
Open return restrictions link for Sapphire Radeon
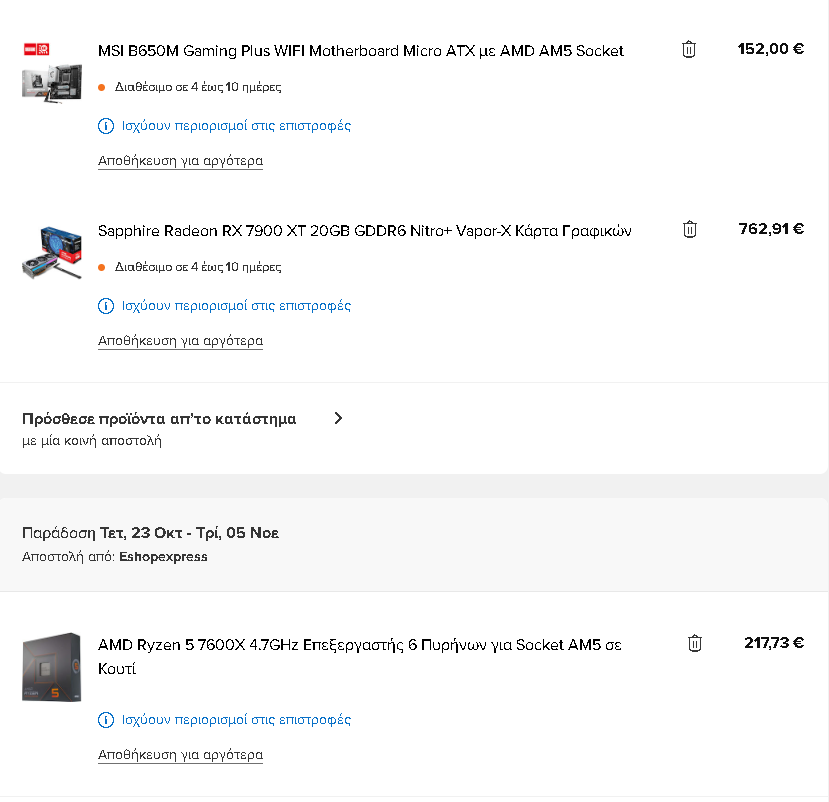click(x=236, y=306)
